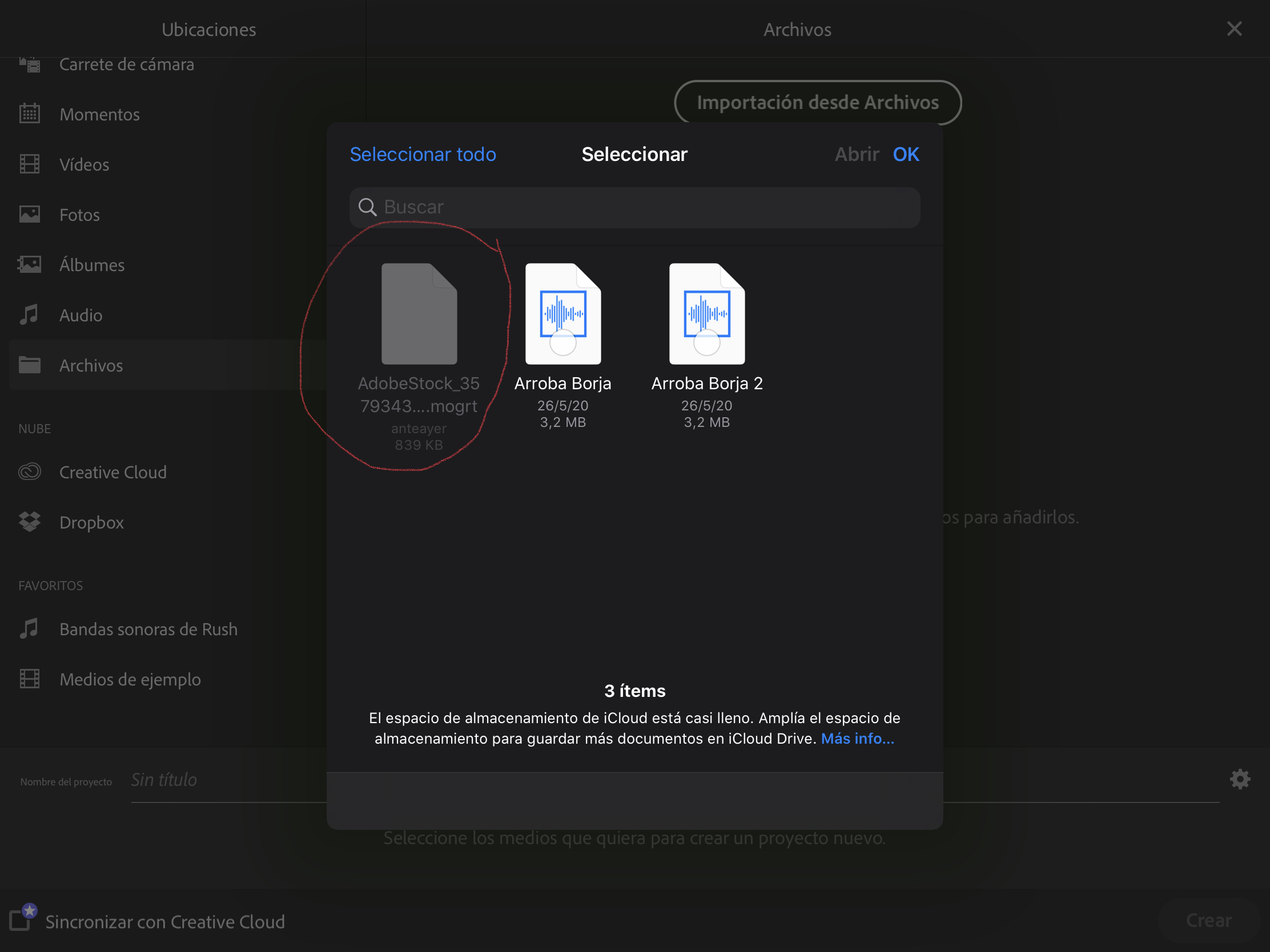Open the Álbumes section

(92, 265)
